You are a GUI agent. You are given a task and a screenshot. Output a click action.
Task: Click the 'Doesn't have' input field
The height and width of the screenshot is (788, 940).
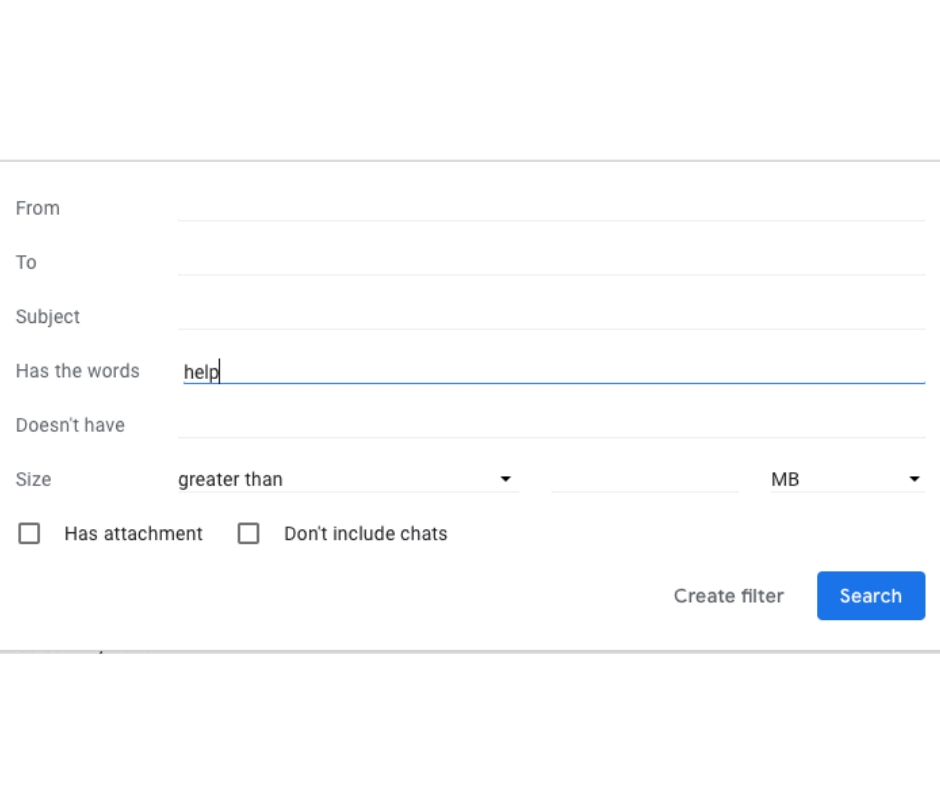[x=552, y=425]
